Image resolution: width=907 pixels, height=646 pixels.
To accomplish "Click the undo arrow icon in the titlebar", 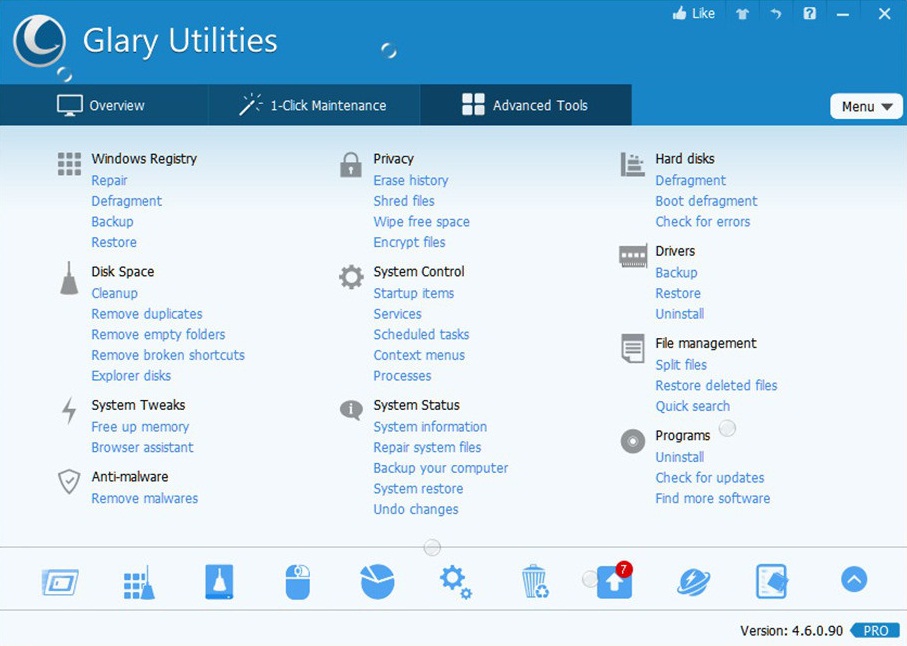I will click(x=775, y=13).
